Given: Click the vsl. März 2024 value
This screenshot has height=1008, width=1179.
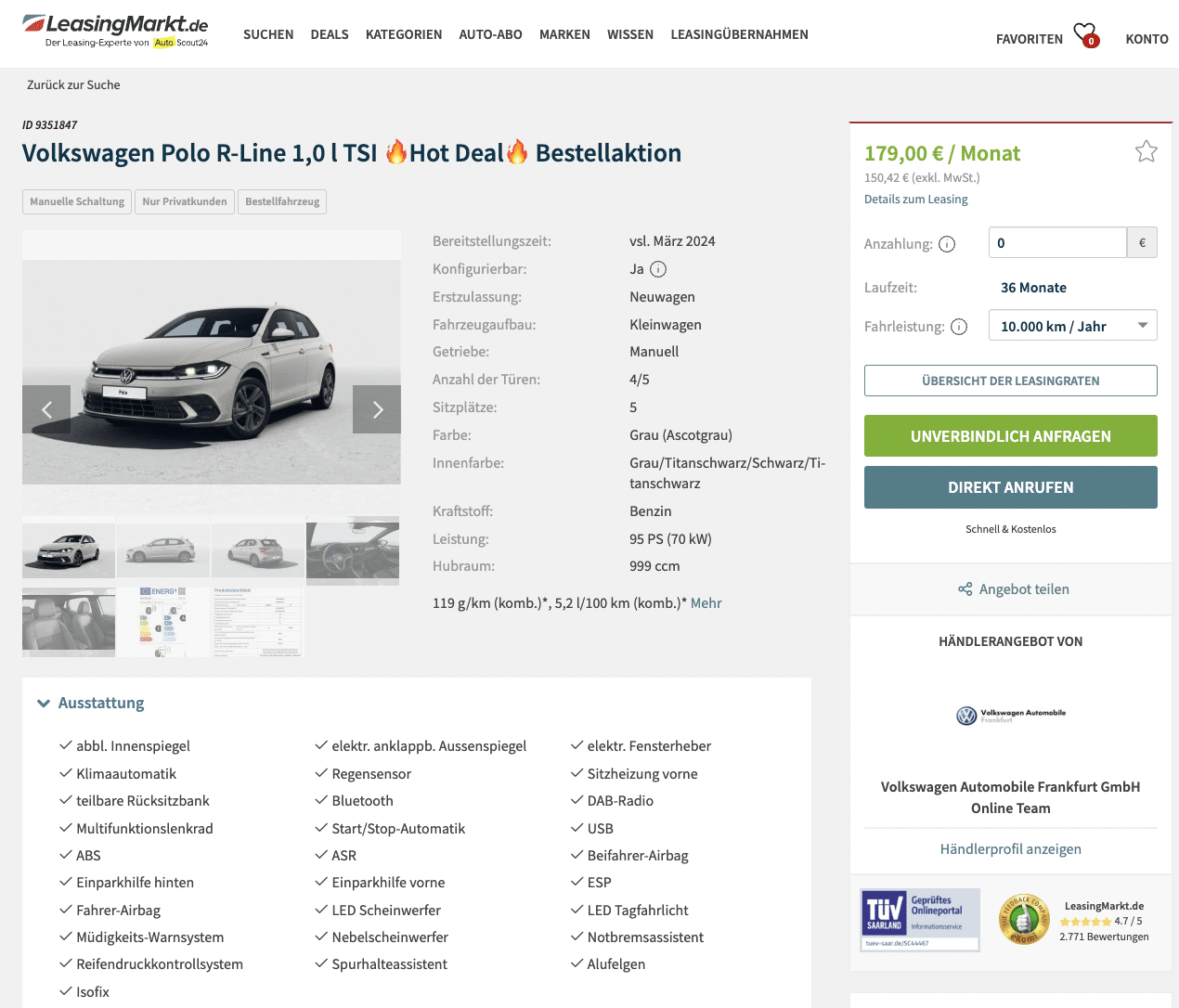Looking at the screenshot, I should pyautogui.click(x=672, y=241).
